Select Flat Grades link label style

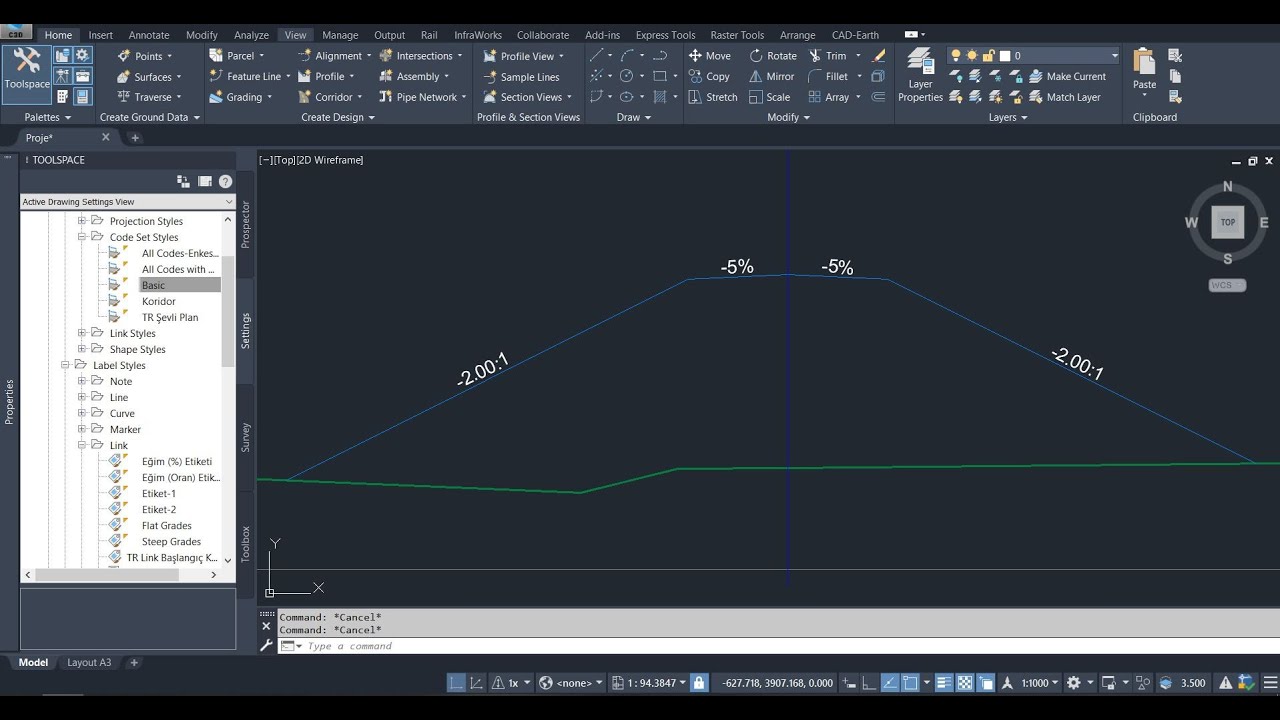tap(166, 525)
